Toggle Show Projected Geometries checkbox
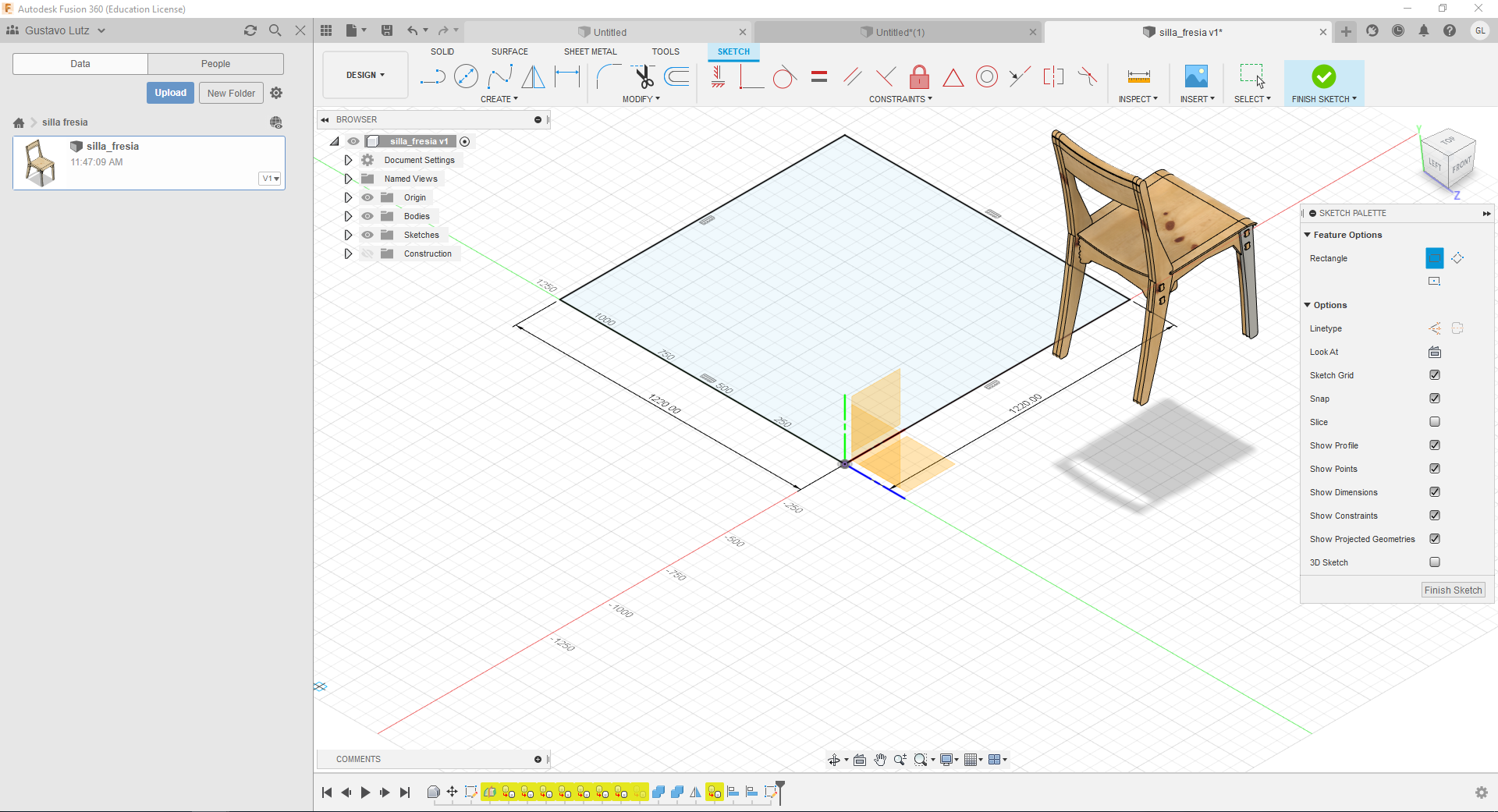 1434,539
